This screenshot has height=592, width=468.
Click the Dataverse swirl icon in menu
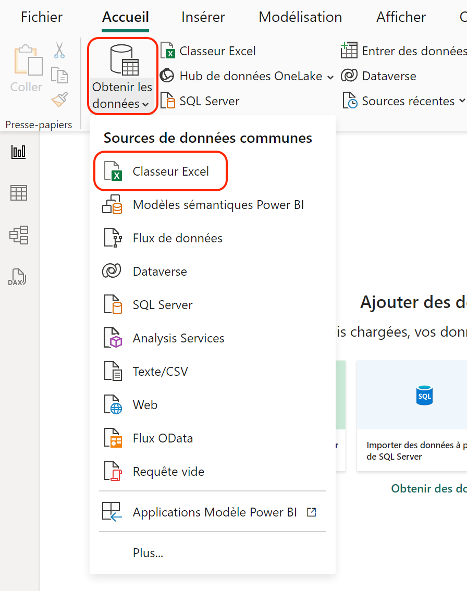point(112,271)
